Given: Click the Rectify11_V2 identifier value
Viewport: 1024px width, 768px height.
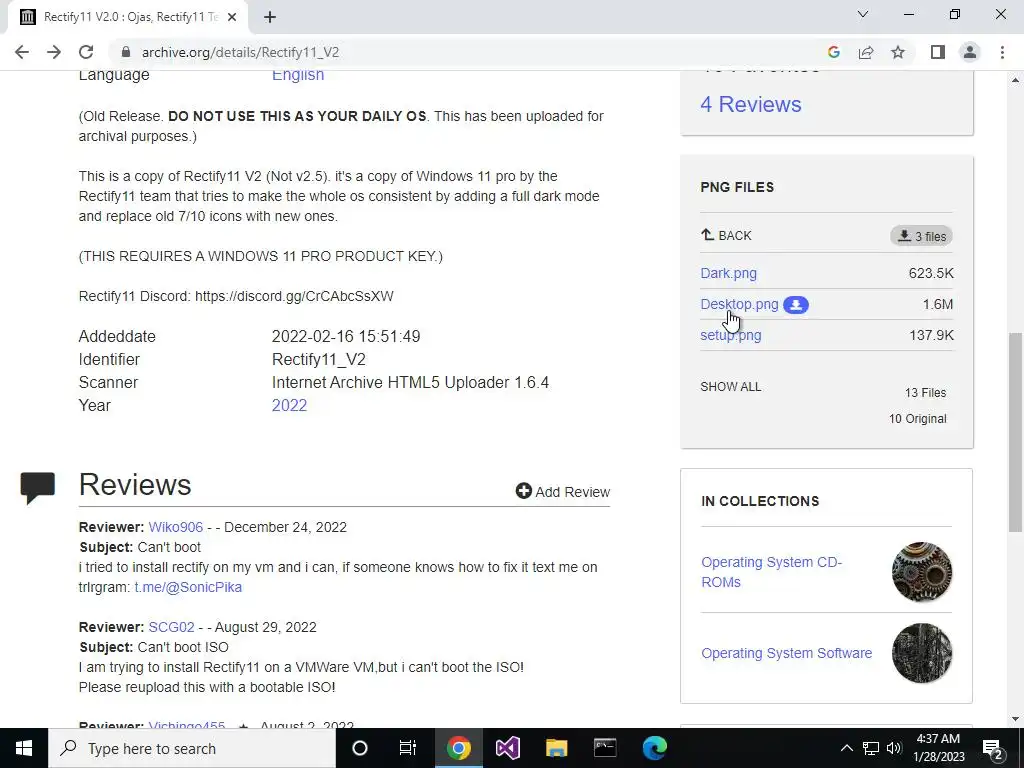Looking at the screenshot, I should pyautogui.click(x=319, y=360).
